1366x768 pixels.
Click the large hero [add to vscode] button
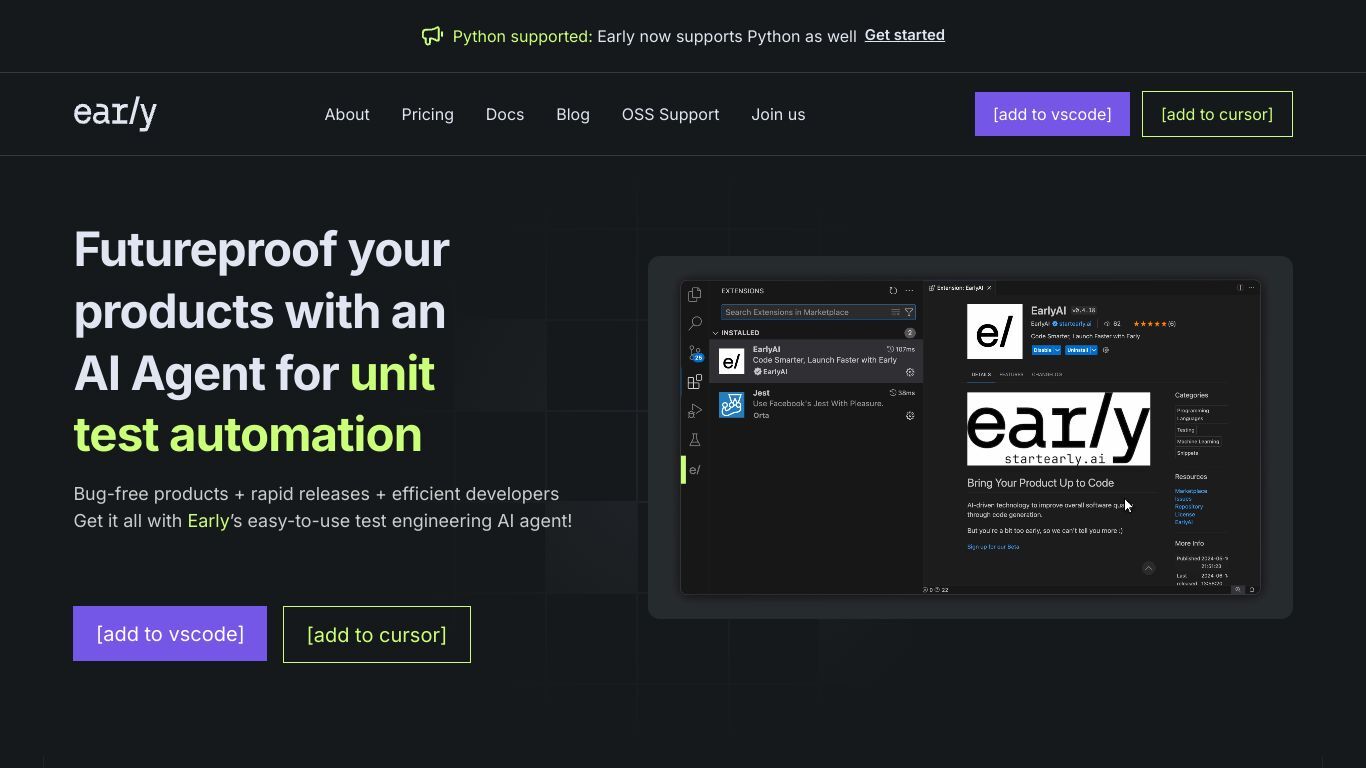[170, 634]
